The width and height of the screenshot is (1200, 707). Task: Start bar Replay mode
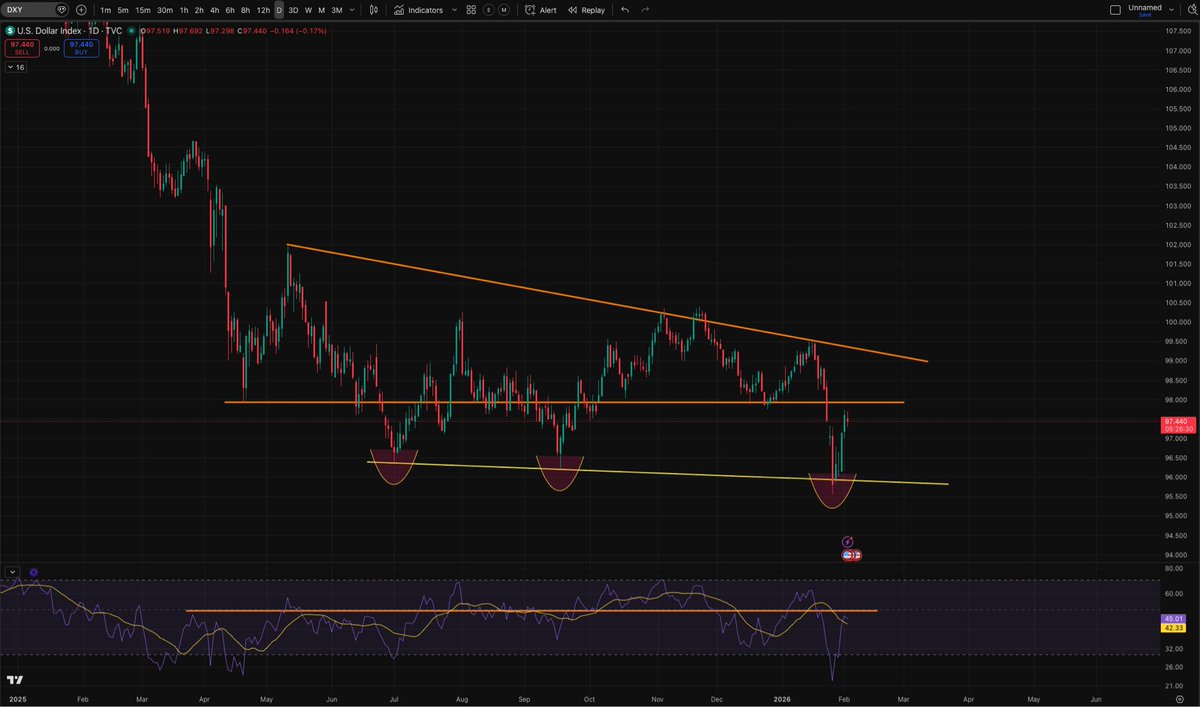[x=586, y=9]
